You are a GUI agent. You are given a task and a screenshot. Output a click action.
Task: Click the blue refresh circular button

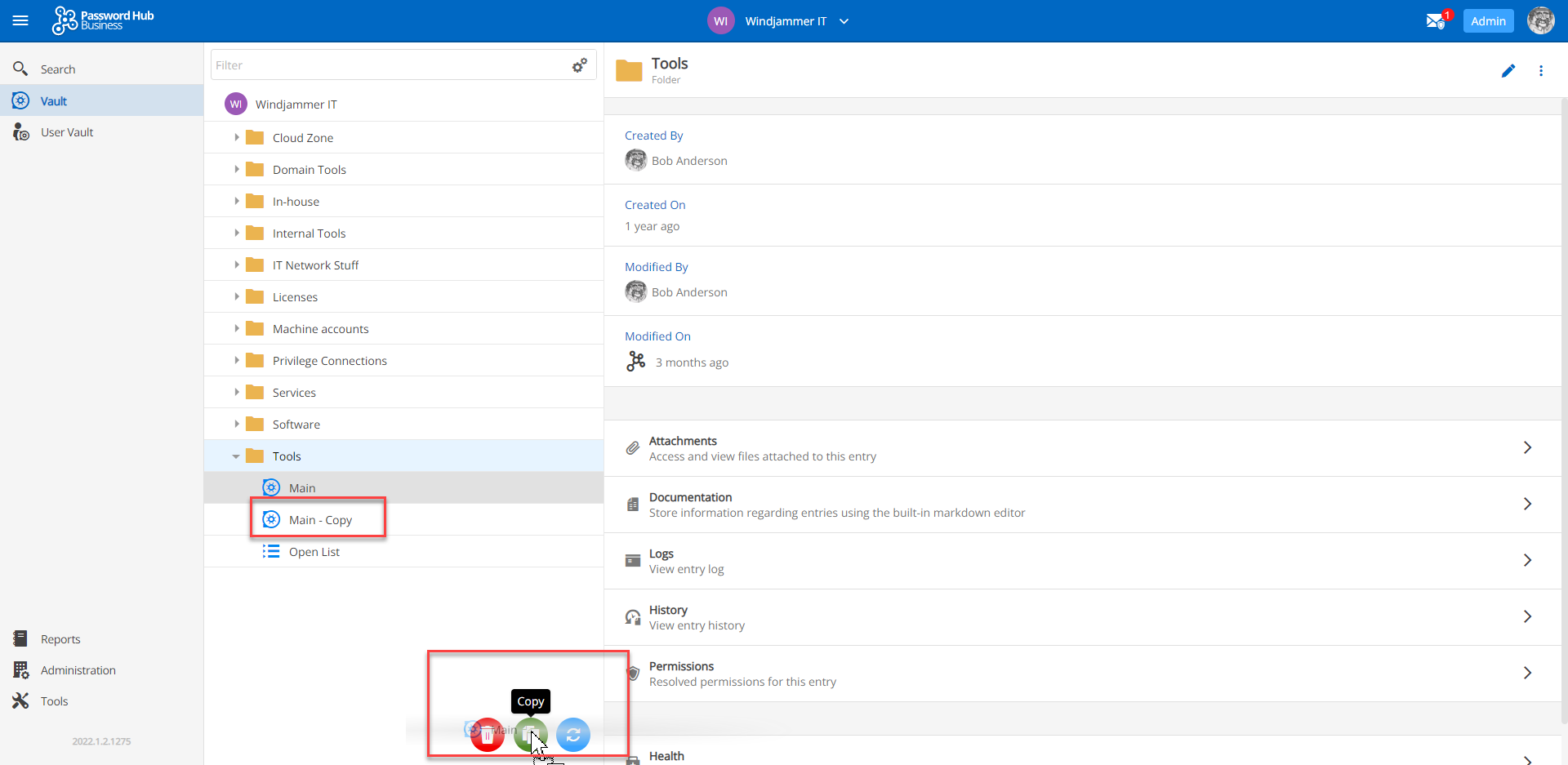coord(573,735)
